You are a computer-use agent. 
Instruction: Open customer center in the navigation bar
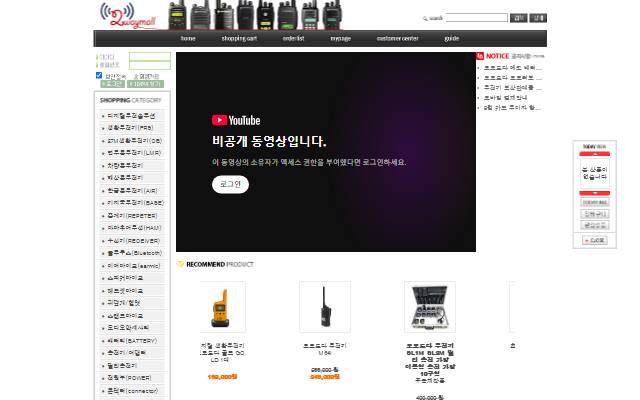click(x=398, y=38)
